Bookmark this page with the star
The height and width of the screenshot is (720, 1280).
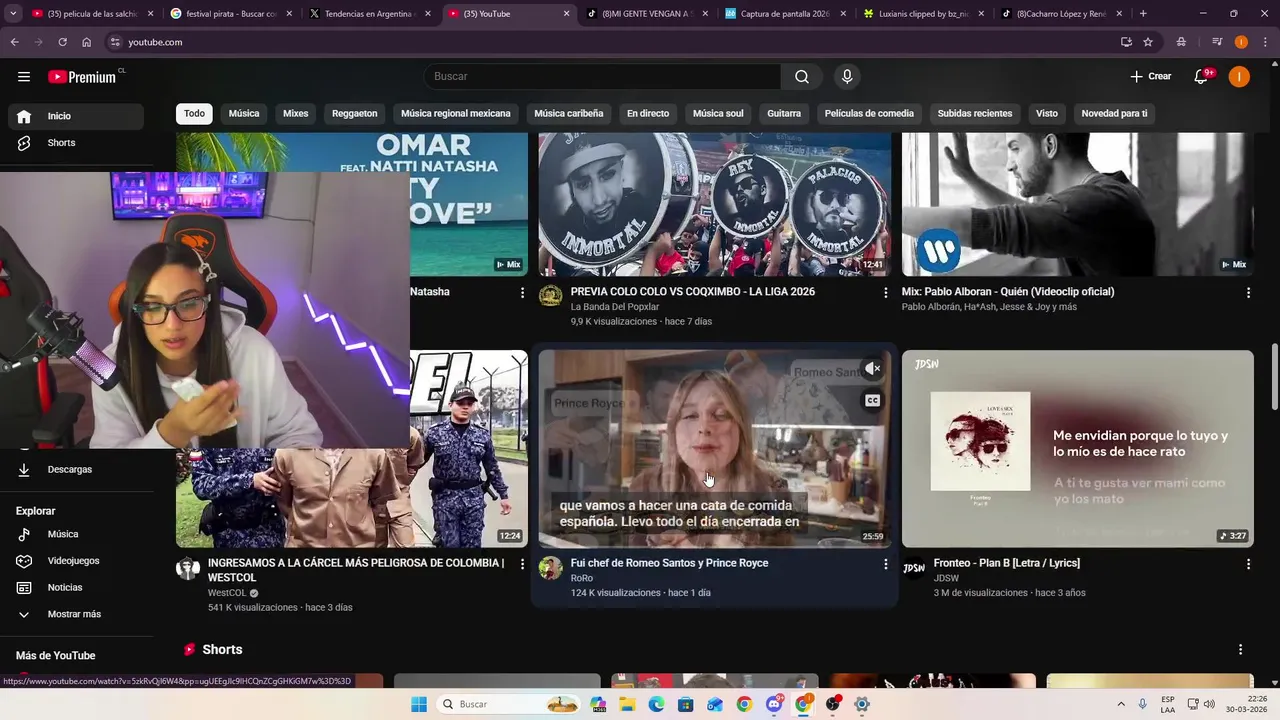1148,42
